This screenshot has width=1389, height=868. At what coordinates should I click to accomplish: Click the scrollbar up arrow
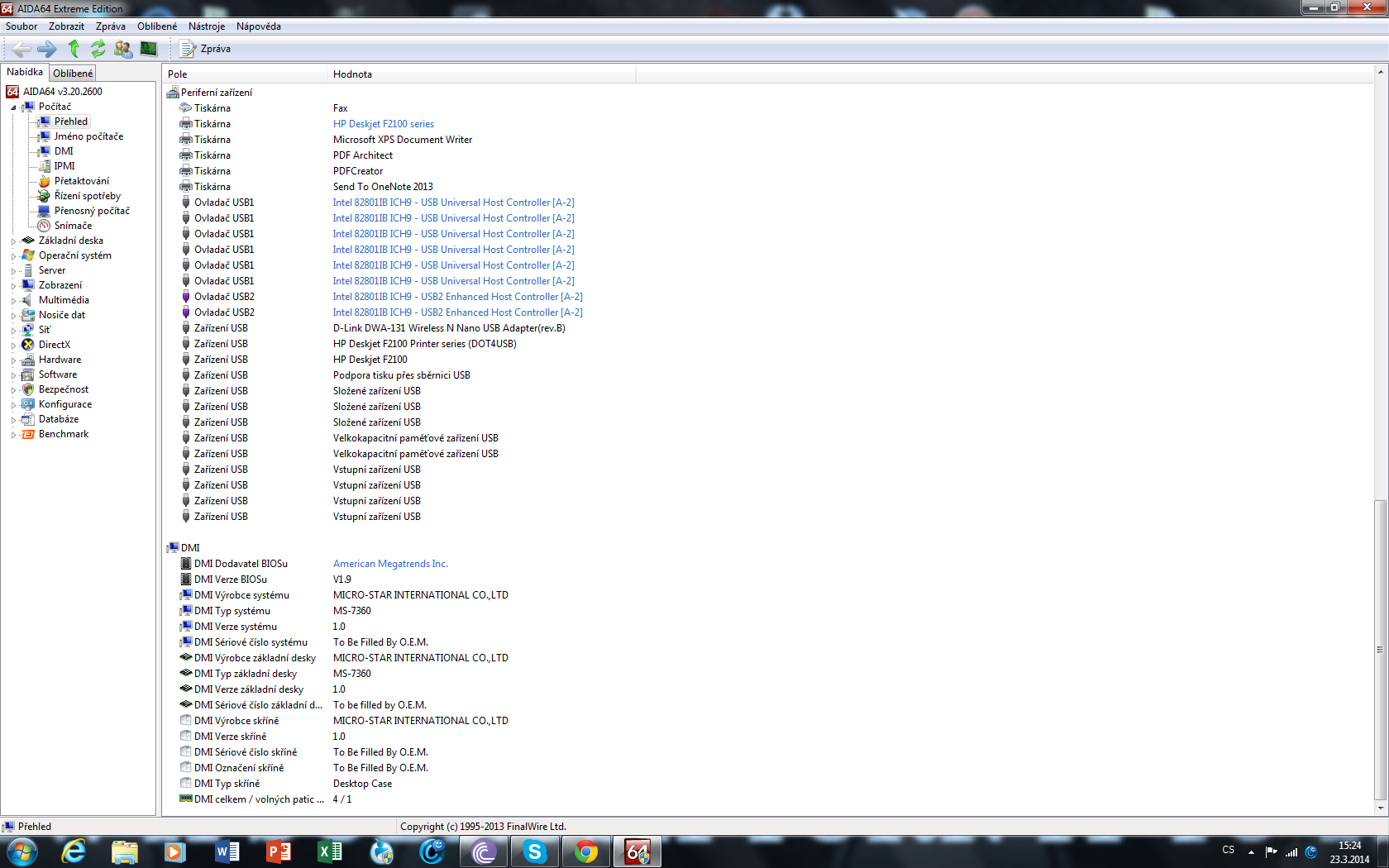click(1380, 73)
